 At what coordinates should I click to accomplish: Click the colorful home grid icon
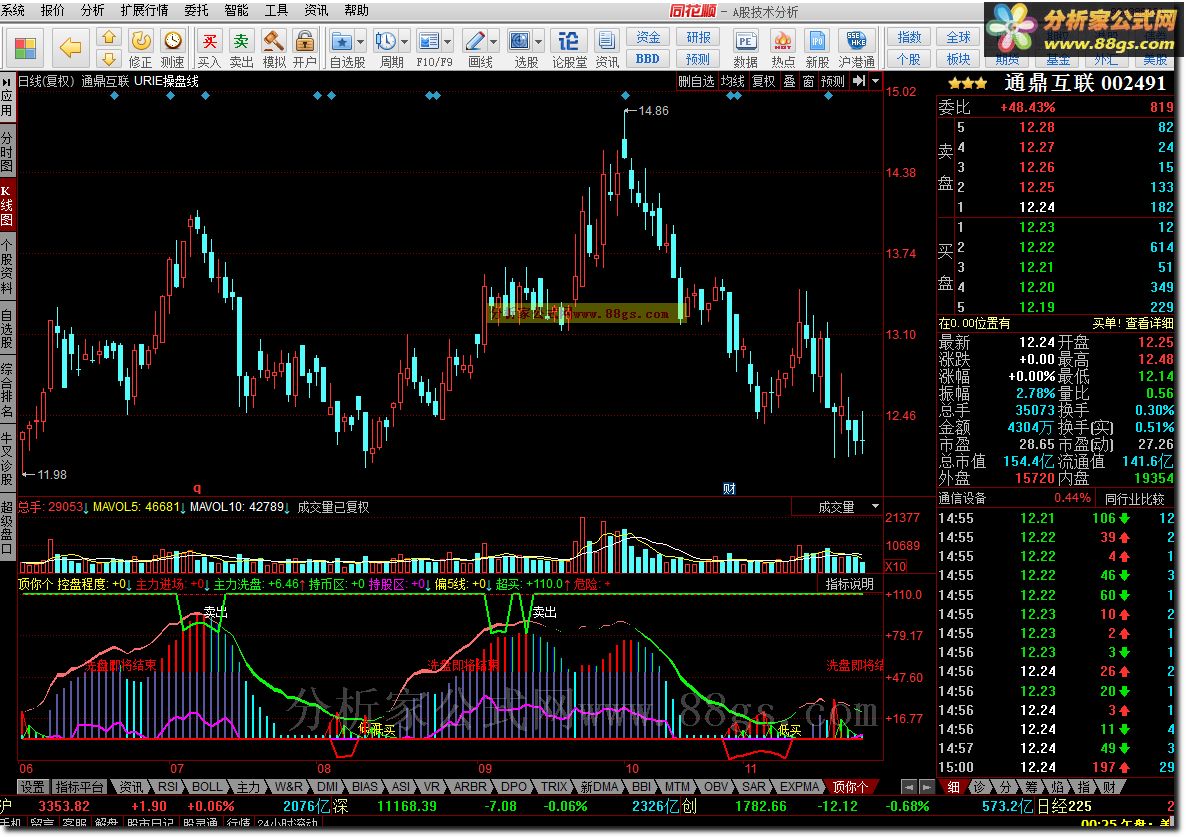[25, 48]
